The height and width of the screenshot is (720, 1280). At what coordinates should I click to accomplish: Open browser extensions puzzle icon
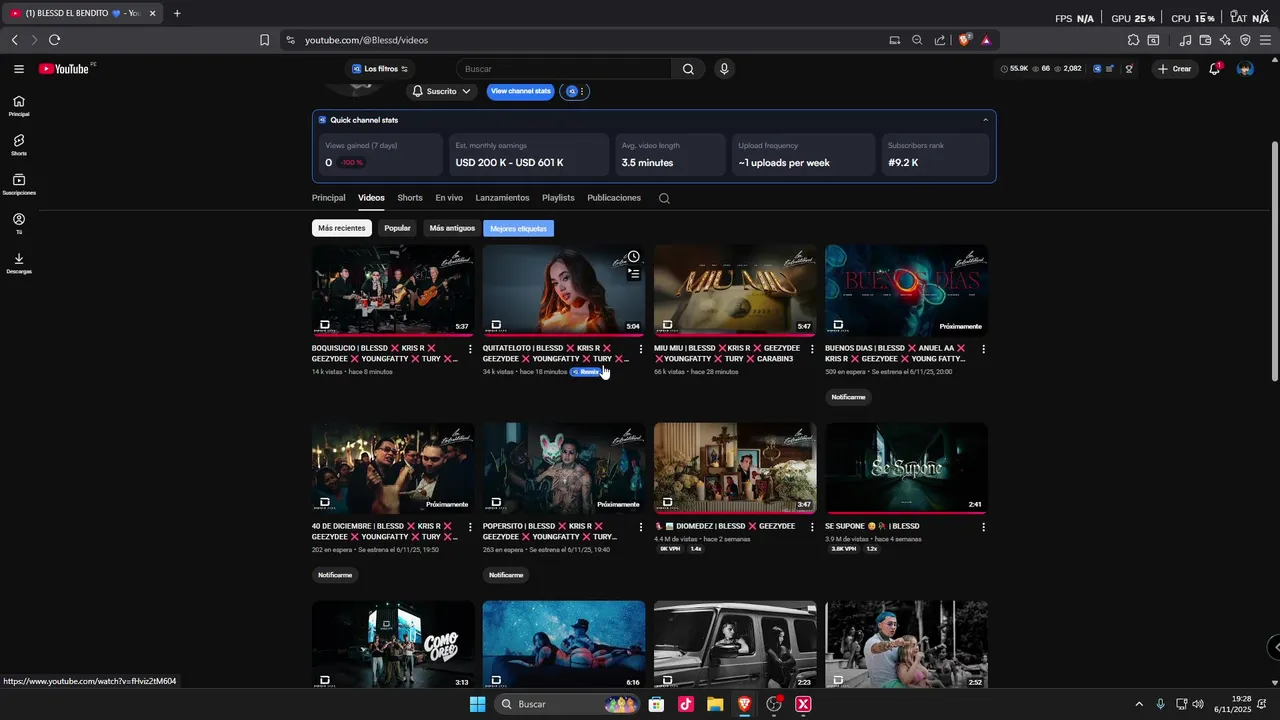1133,40
